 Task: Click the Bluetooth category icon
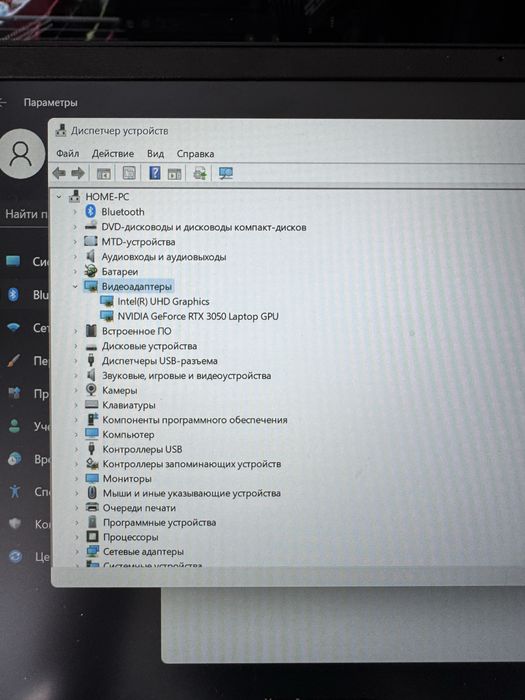tap(91, 211)
